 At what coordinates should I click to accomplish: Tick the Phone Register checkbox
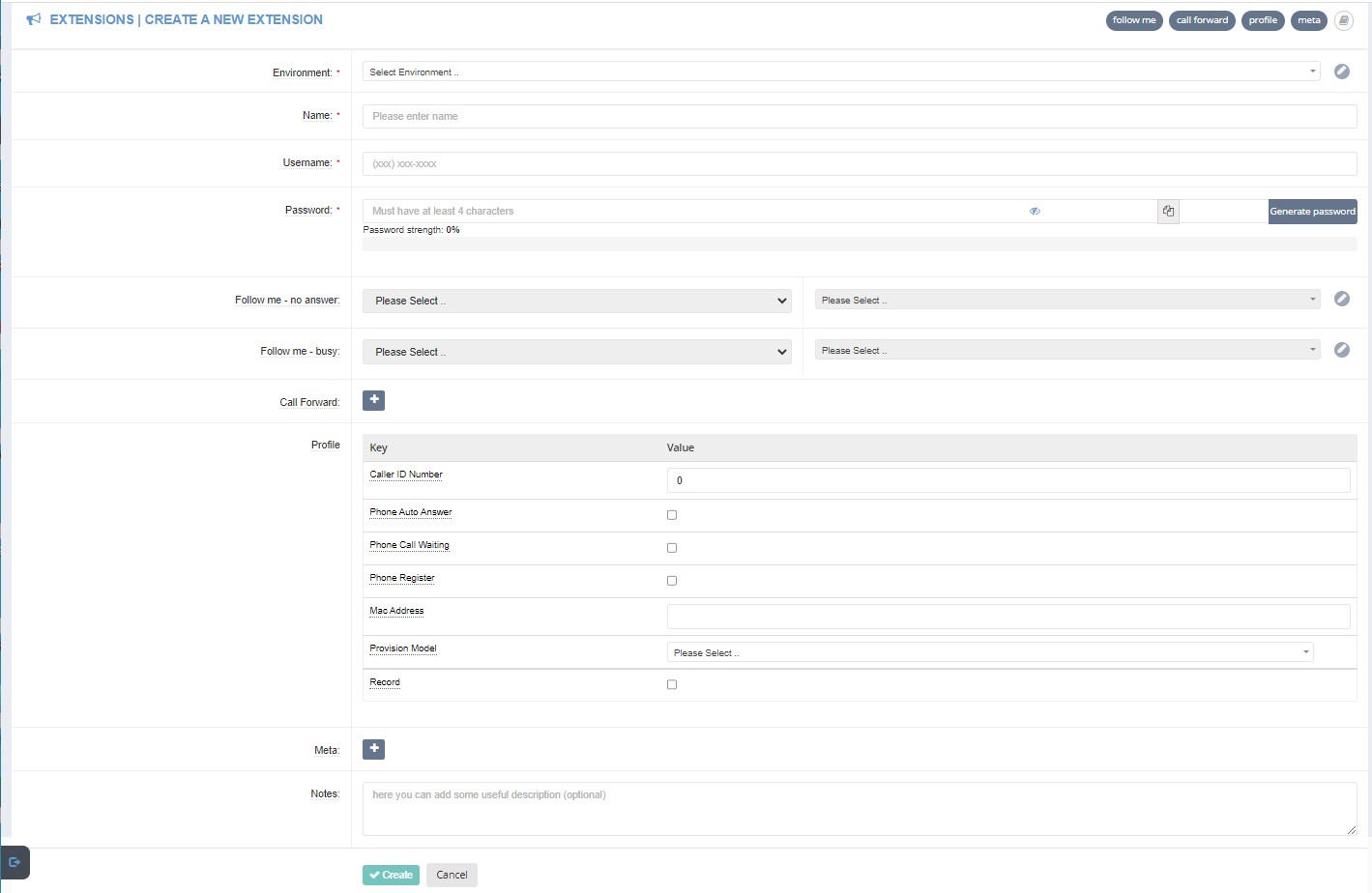(672, 581)
